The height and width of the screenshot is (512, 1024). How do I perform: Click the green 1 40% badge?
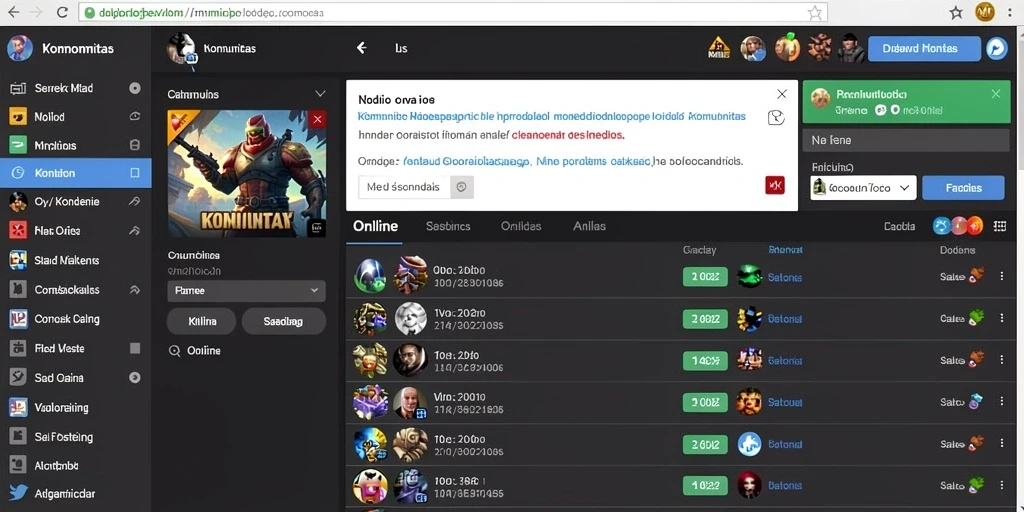click(x=705, y=360)
